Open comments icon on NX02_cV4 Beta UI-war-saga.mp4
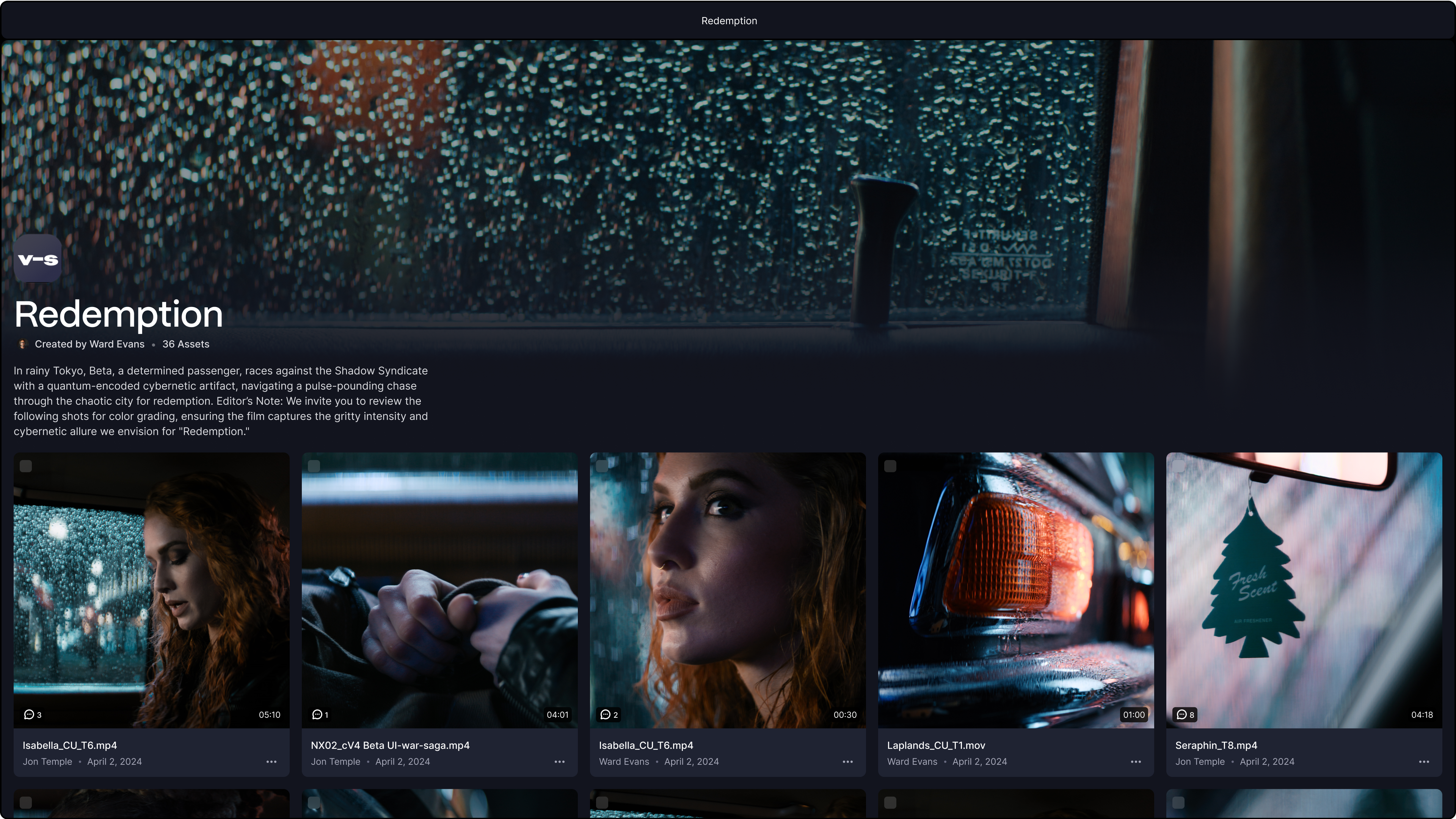The width and height of the screenshot is (1456, 819). pos(320,714)
